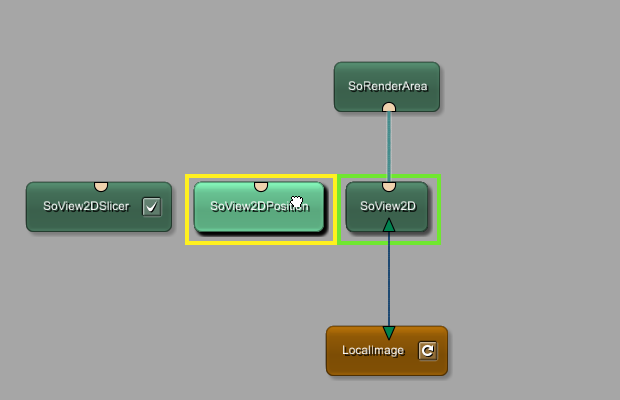Click the checkmark icon on SoView2DSlicer

(x=151, y=207)
